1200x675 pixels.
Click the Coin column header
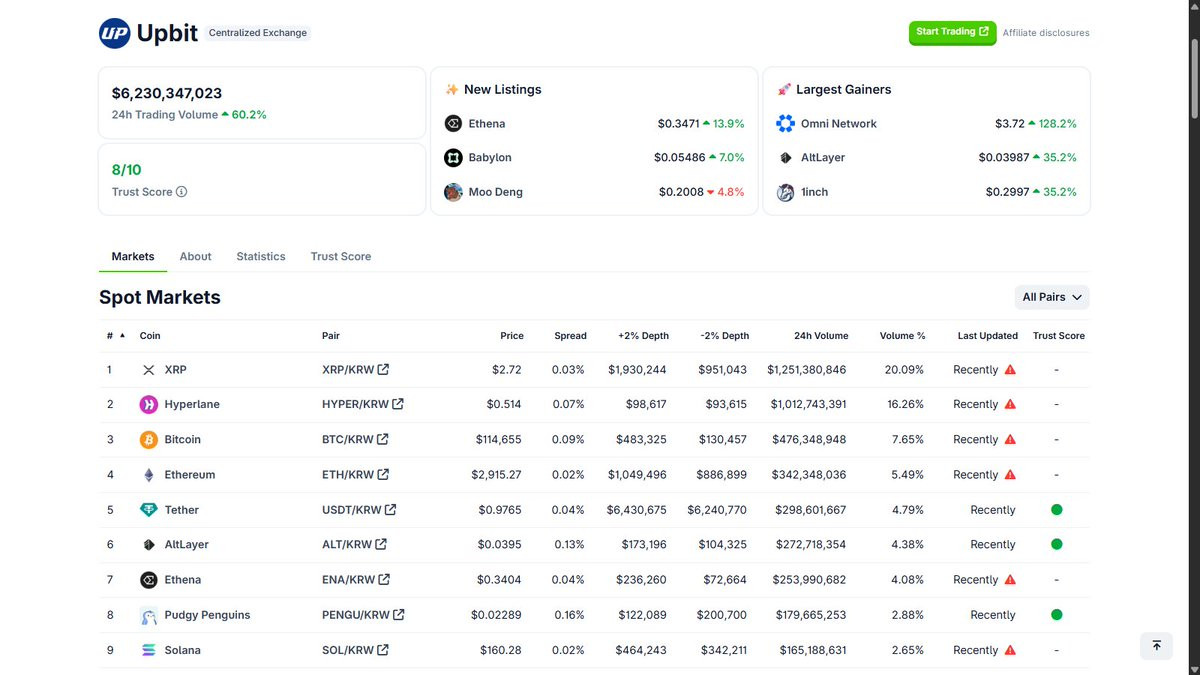pos(150,336)
